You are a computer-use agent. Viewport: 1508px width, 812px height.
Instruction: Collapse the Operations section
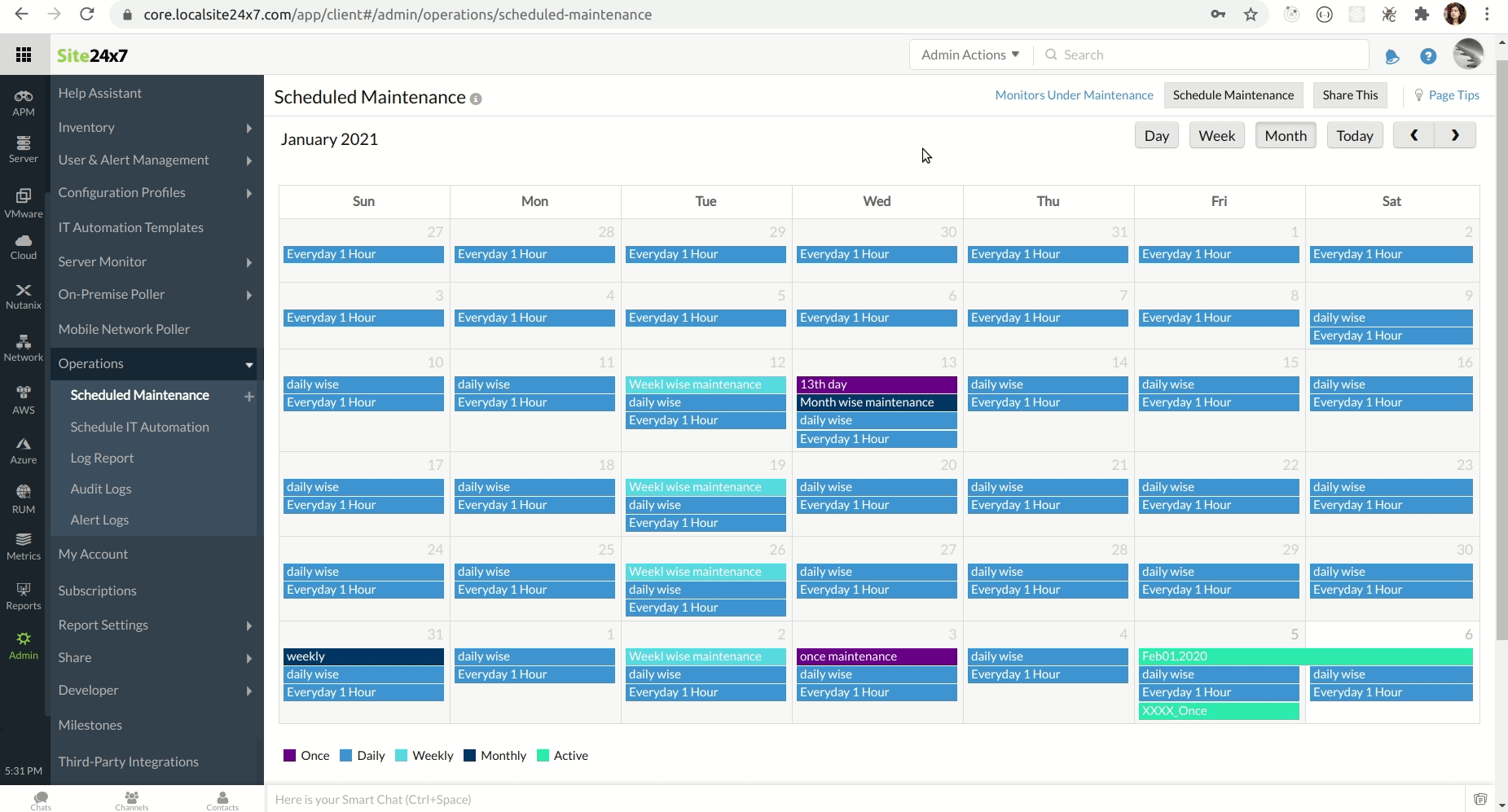(249, 365)
